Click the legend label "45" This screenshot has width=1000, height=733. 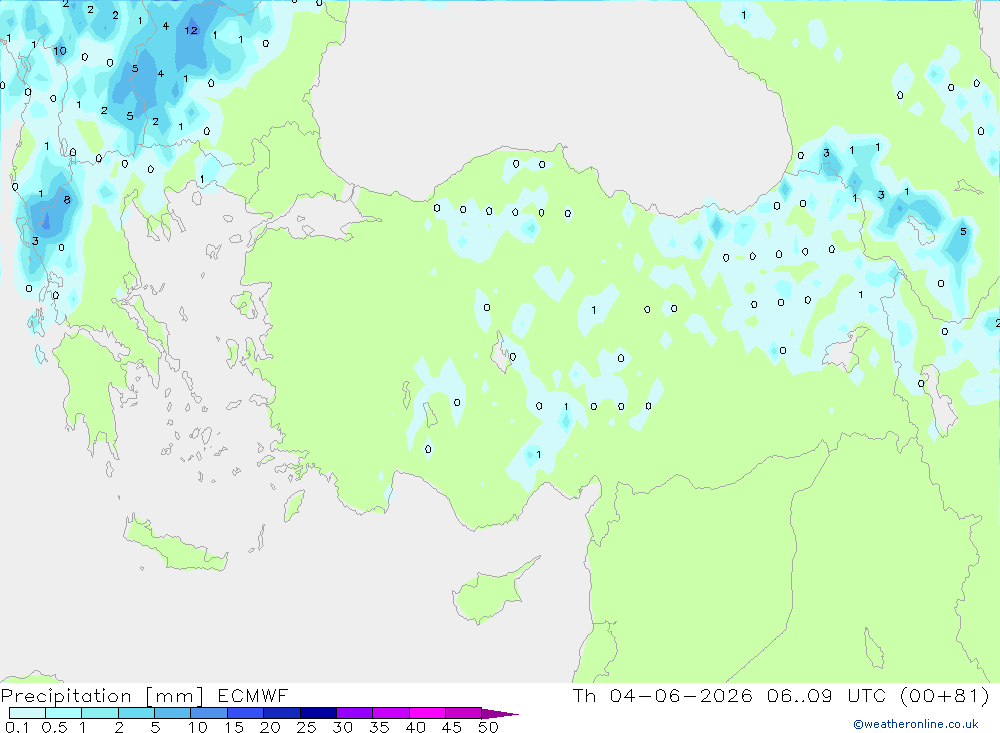pyautogui.click(x=452, y=727)
